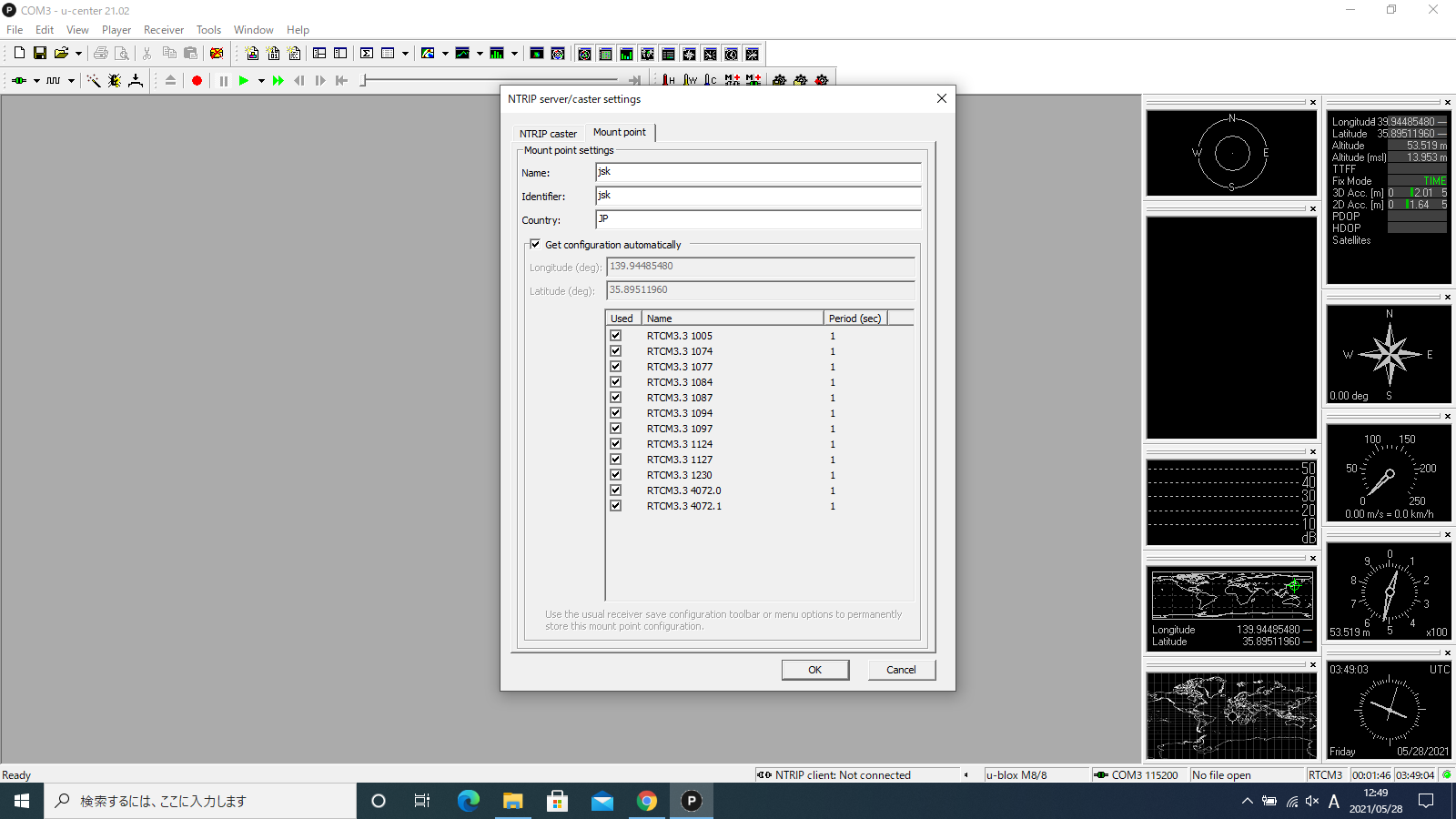Uncheck the RTCM3.3 1074 message checkbox
Screen dimensions: 1456x819
615,351
